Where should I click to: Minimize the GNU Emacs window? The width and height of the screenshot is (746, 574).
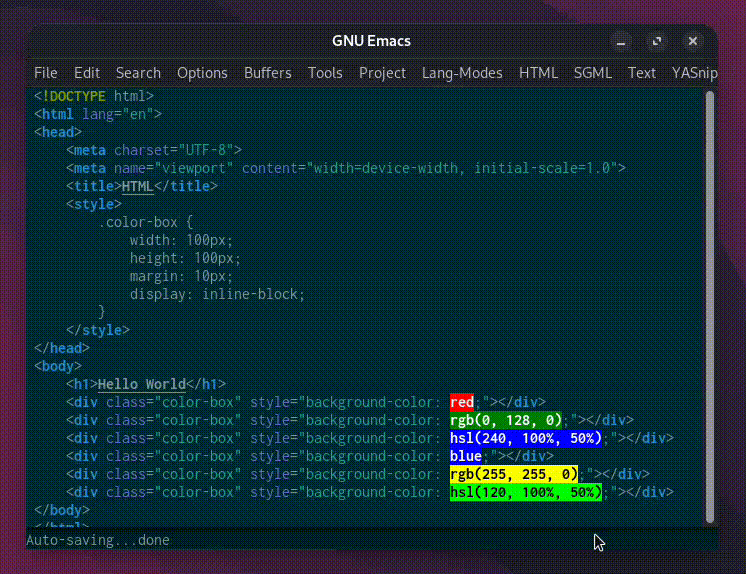click(x=621, y=42)
